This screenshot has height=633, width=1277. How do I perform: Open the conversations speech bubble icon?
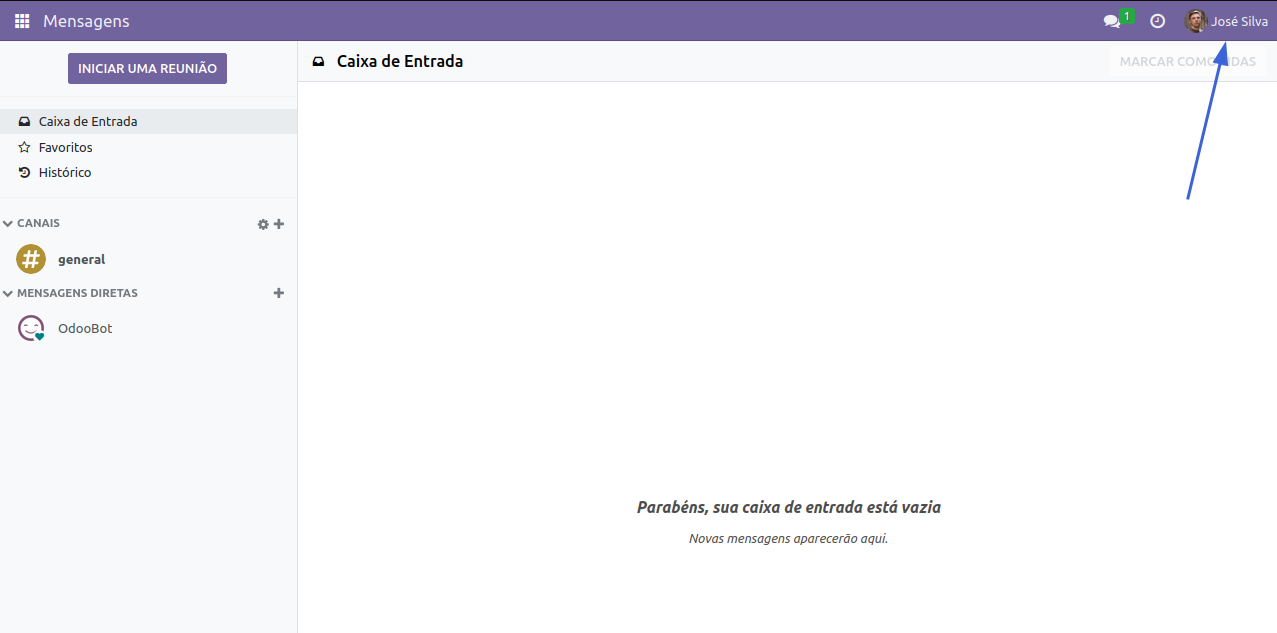(1111, 21)
